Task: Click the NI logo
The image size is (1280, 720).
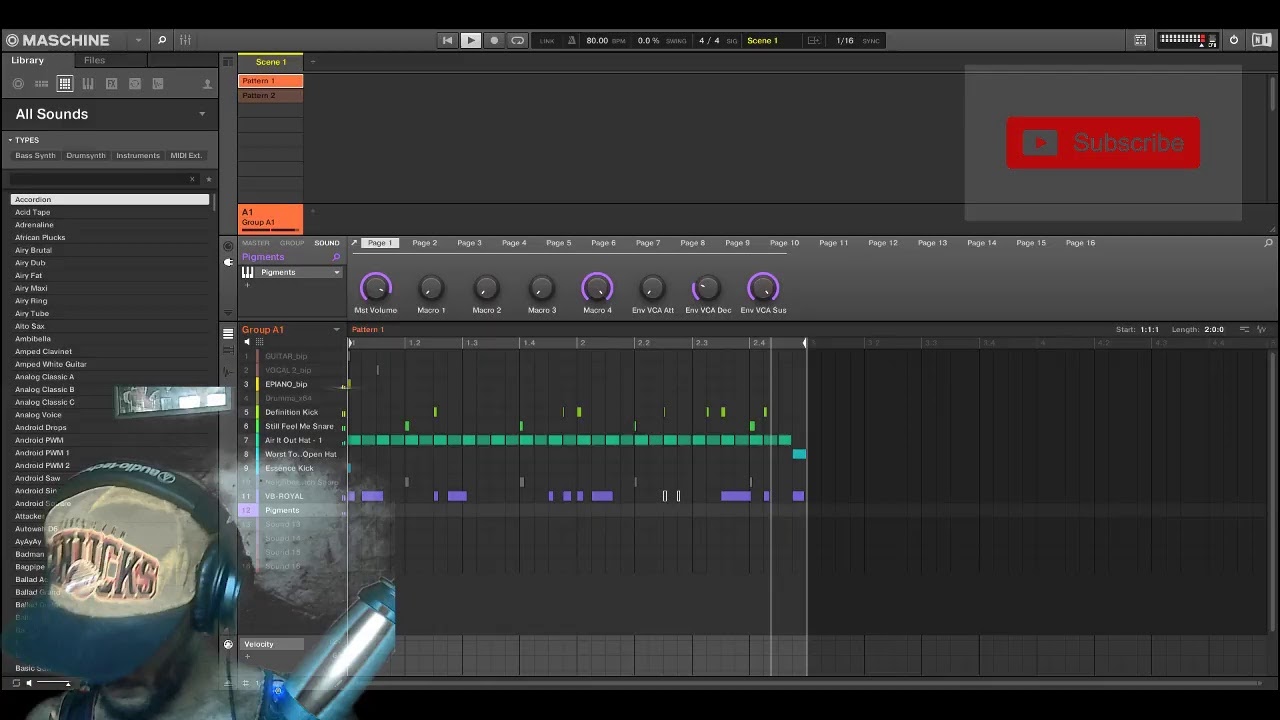Action: (x=1261, y=40)
